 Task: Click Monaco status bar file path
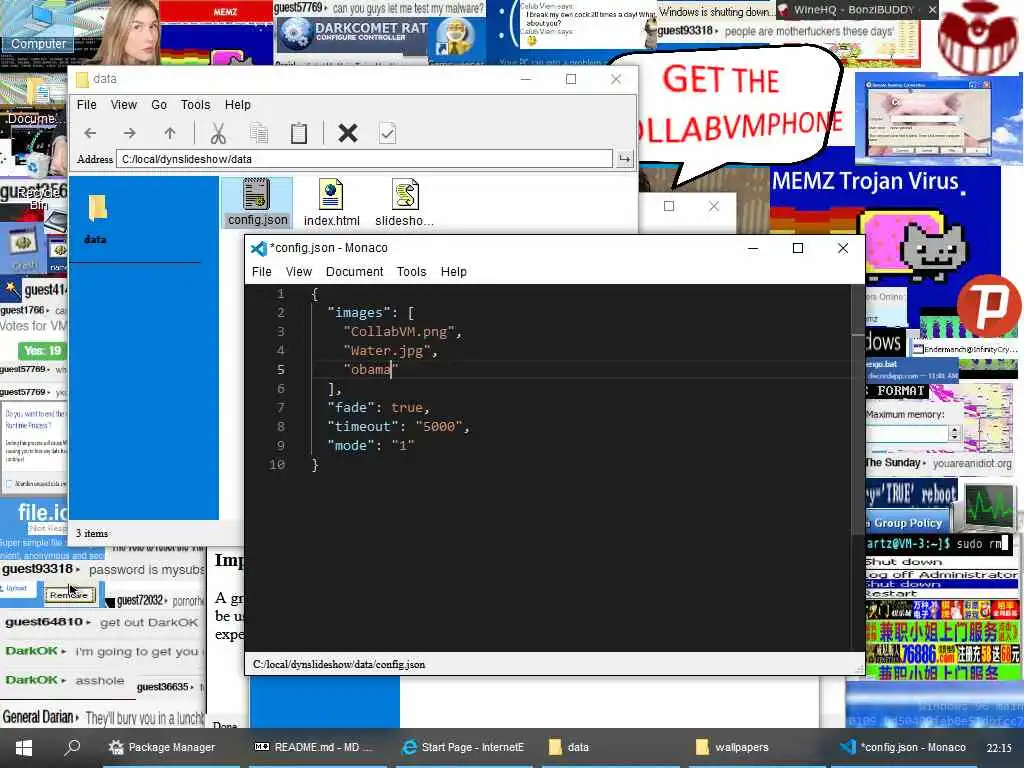pos(339,664)
